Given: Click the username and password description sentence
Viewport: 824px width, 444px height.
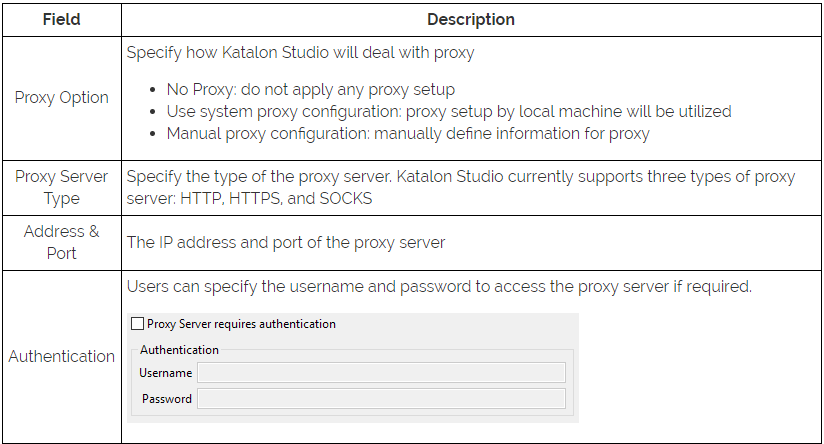Looking at the screenshot, I should coord(439,287).
